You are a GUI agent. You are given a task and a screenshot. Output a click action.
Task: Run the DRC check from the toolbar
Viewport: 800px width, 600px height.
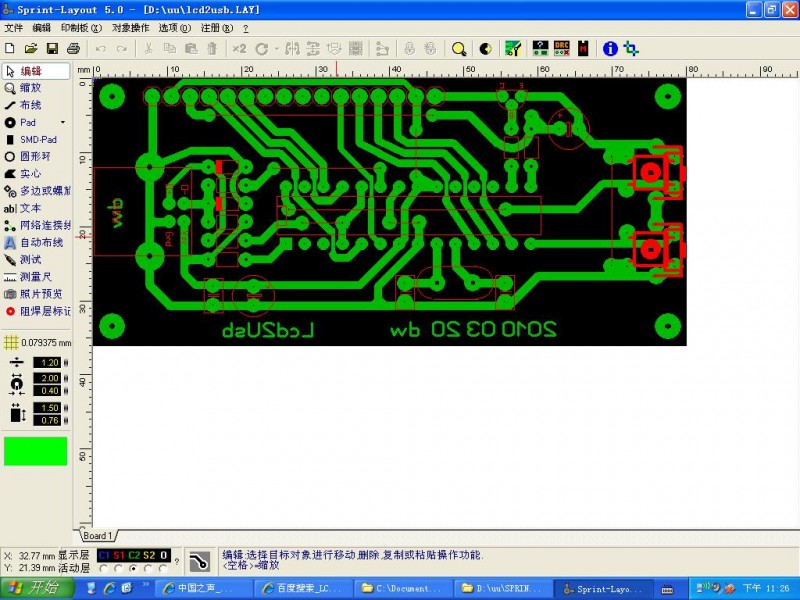tap(562, 47)
